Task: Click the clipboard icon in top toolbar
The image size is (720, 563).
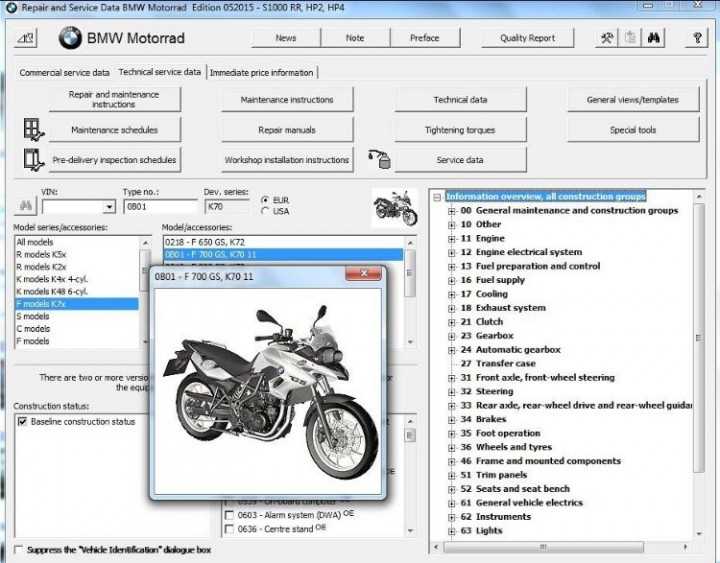Action: point(630,38)
